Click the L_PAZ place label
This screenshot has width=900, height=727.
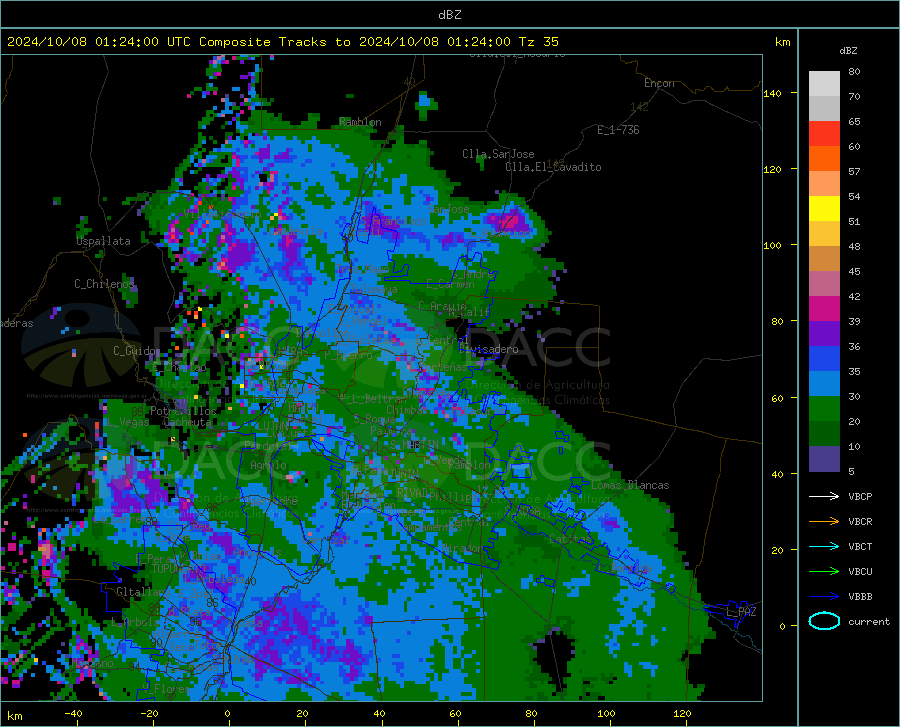point(741,612)
